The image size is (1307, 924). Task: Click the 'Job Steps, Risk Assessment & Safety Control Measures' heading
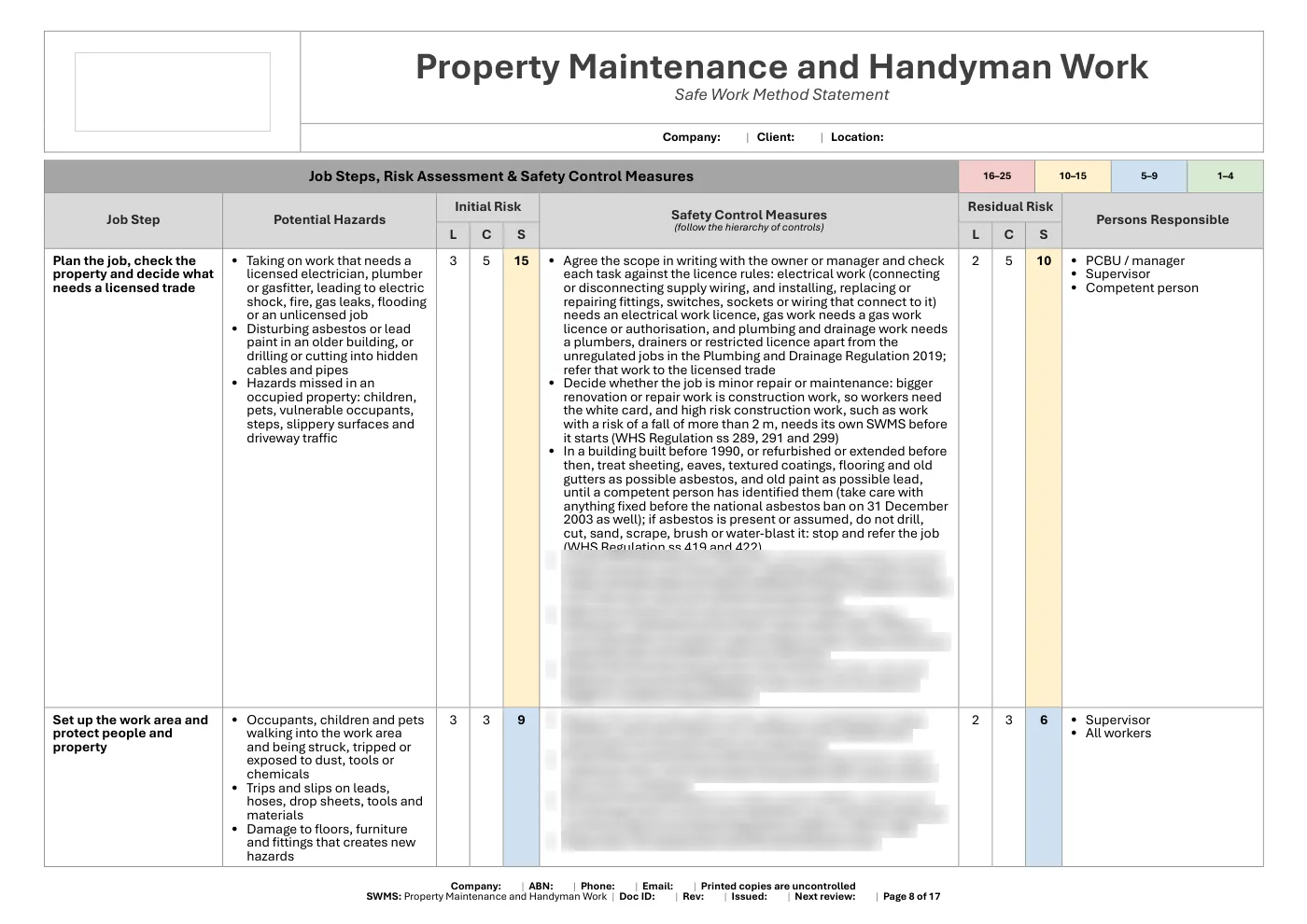click(x=501, y=176)
